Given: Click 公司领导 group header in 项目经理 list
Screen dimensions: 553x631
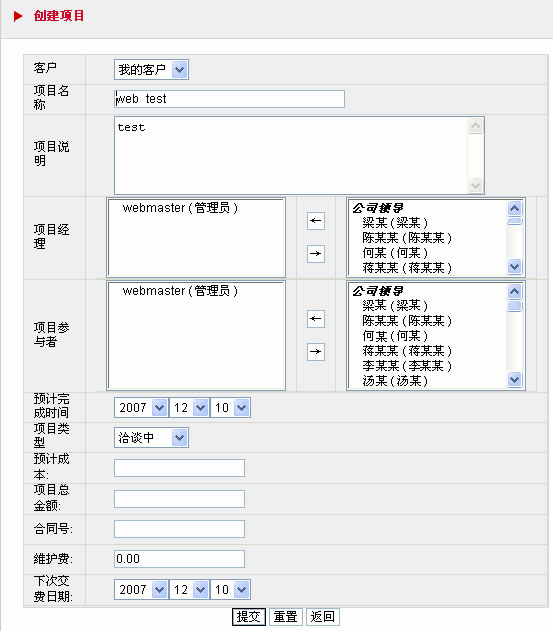Looking at the screenshot, I should [378, 208].
